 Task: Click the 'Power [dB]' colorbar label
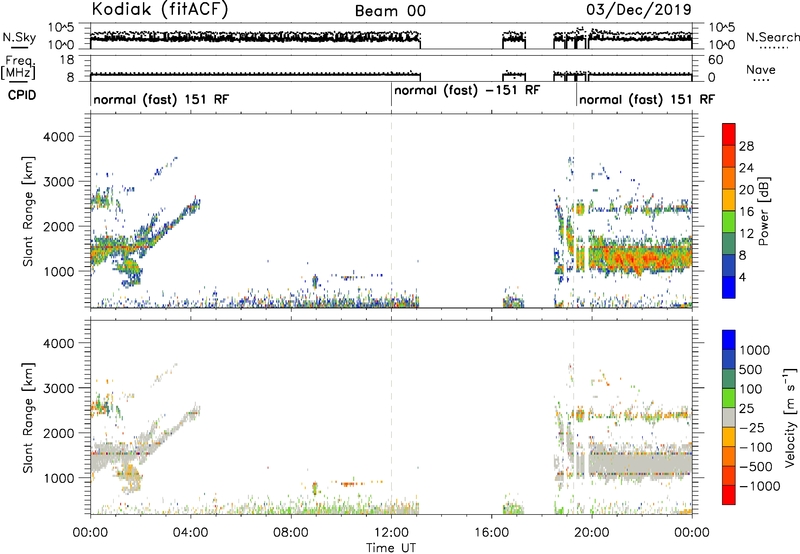(763, 211)
